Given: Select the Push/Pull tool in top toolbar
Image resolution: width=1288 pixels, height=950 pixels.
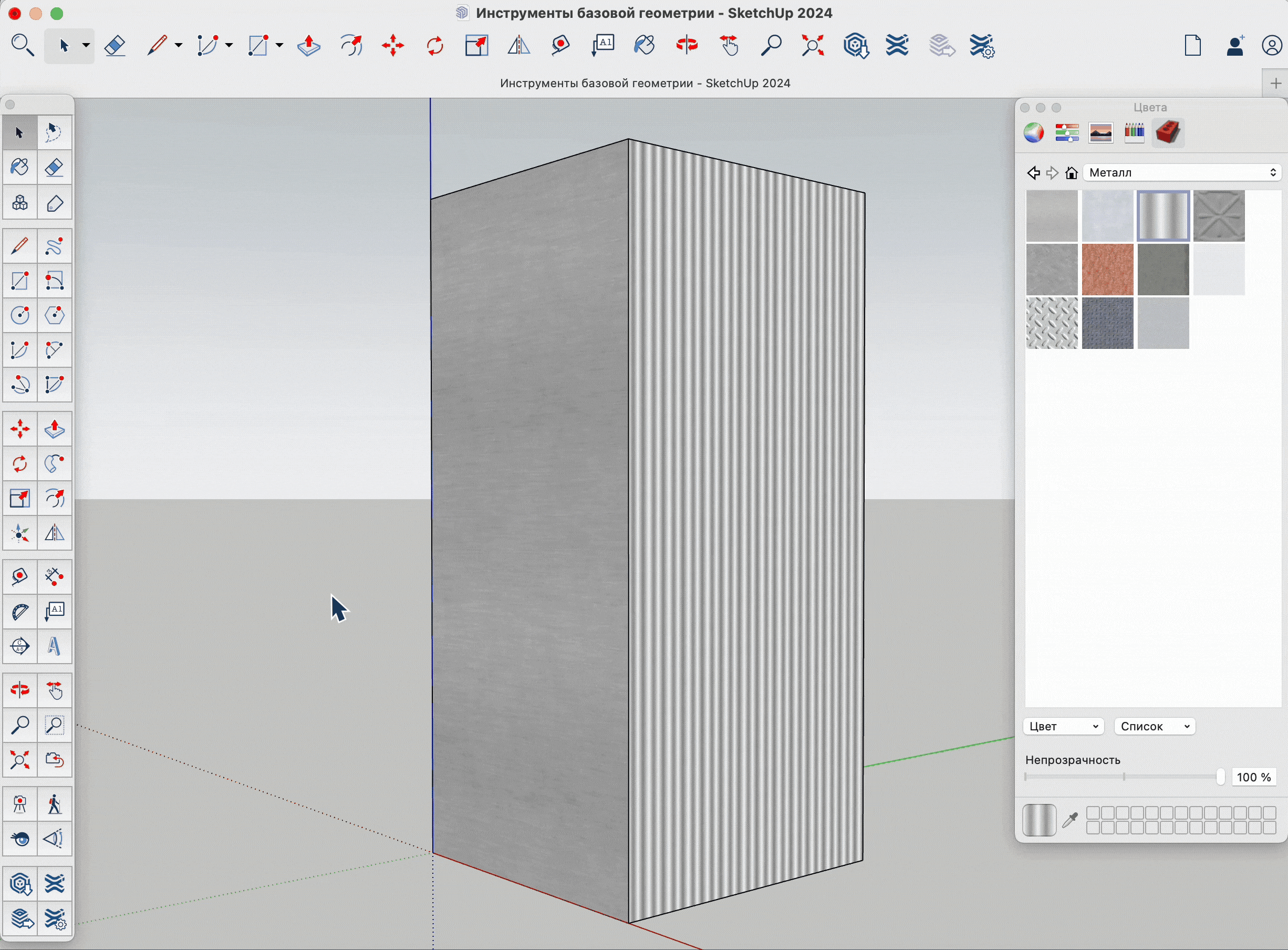Looking at the screenshot, I should 309,45.
